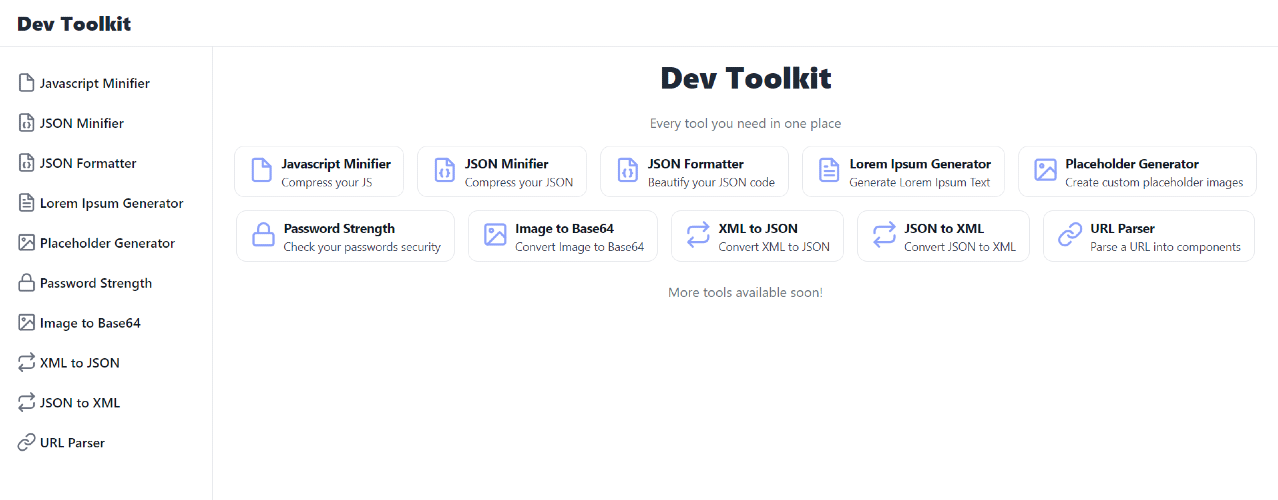Click the image icon on Image to Base64 card
The image size is (1278, 500).
click(x=495, y=235)
